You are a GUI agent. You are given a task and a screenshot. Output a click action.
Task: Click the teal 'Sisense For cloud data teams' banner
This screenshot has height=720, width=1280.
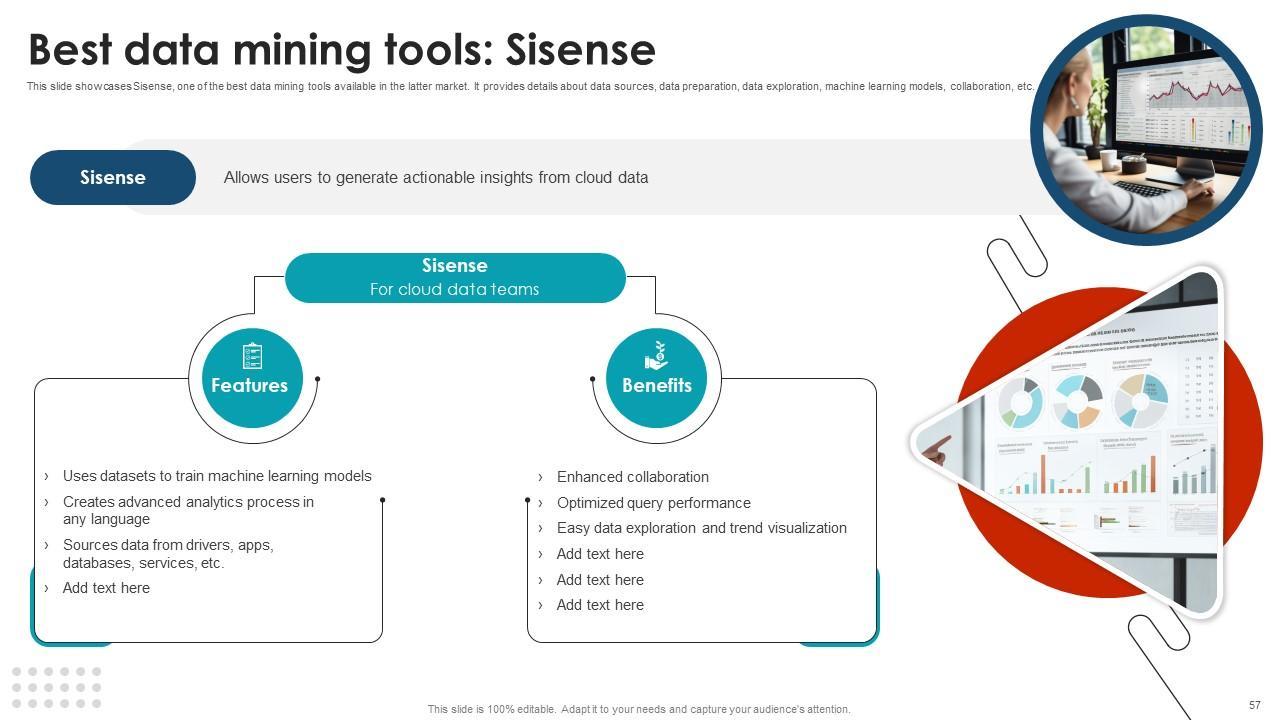click(x=455, y=278)
